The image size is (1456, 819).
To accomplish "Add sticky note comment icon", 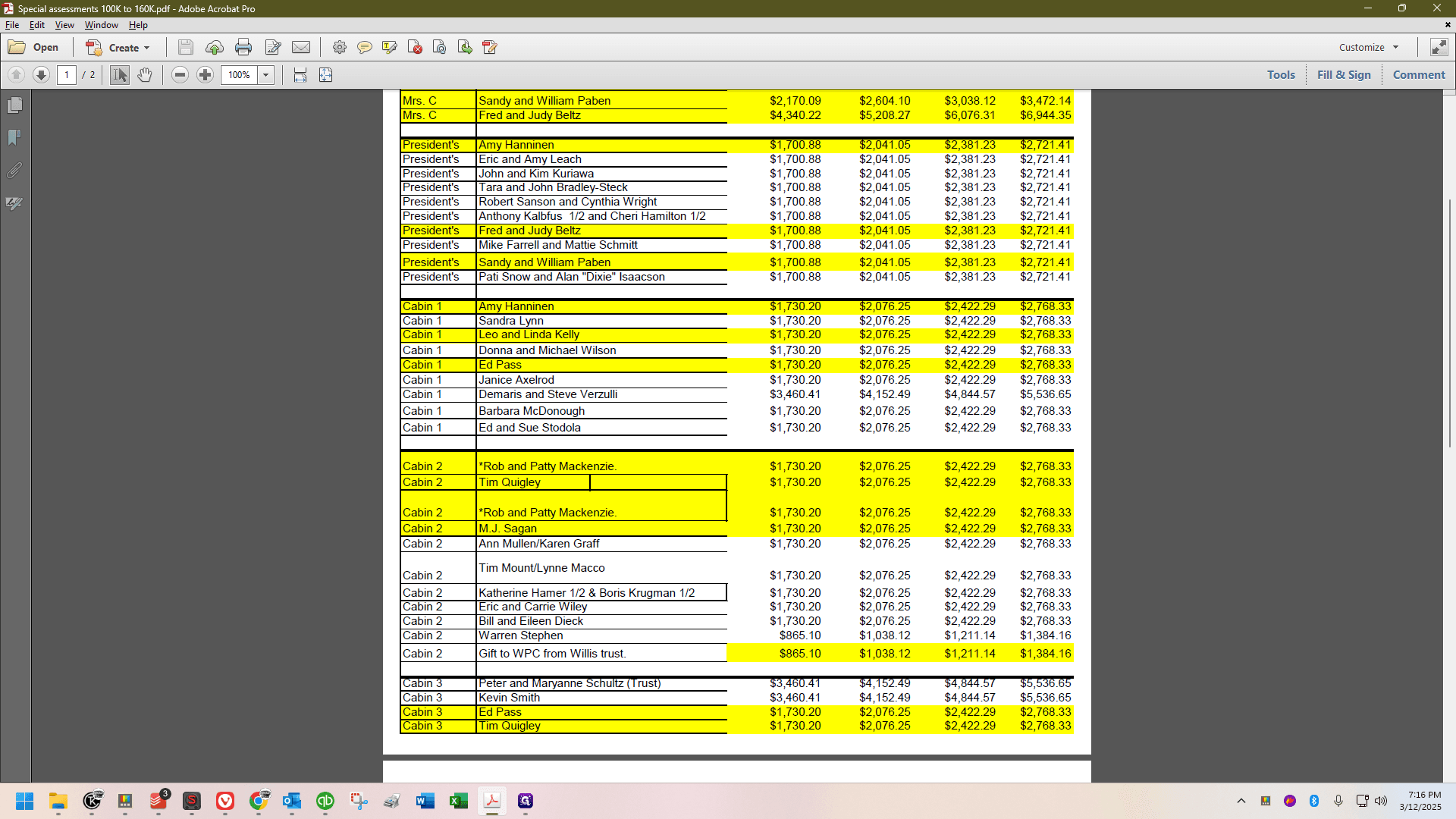I will coord(365,47).
